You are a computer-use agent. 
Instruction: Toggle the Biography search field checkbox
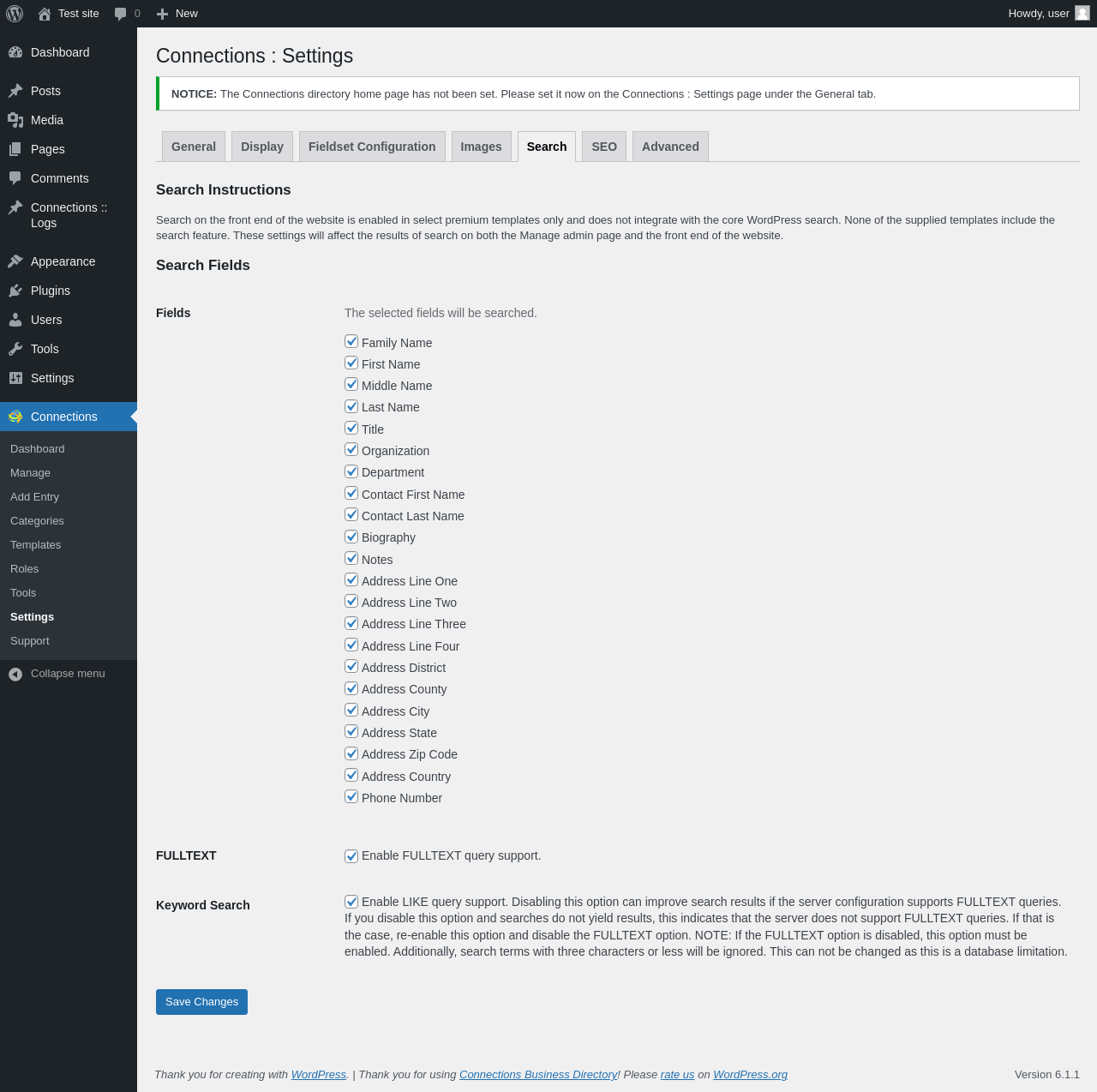(x=351, y=537)
